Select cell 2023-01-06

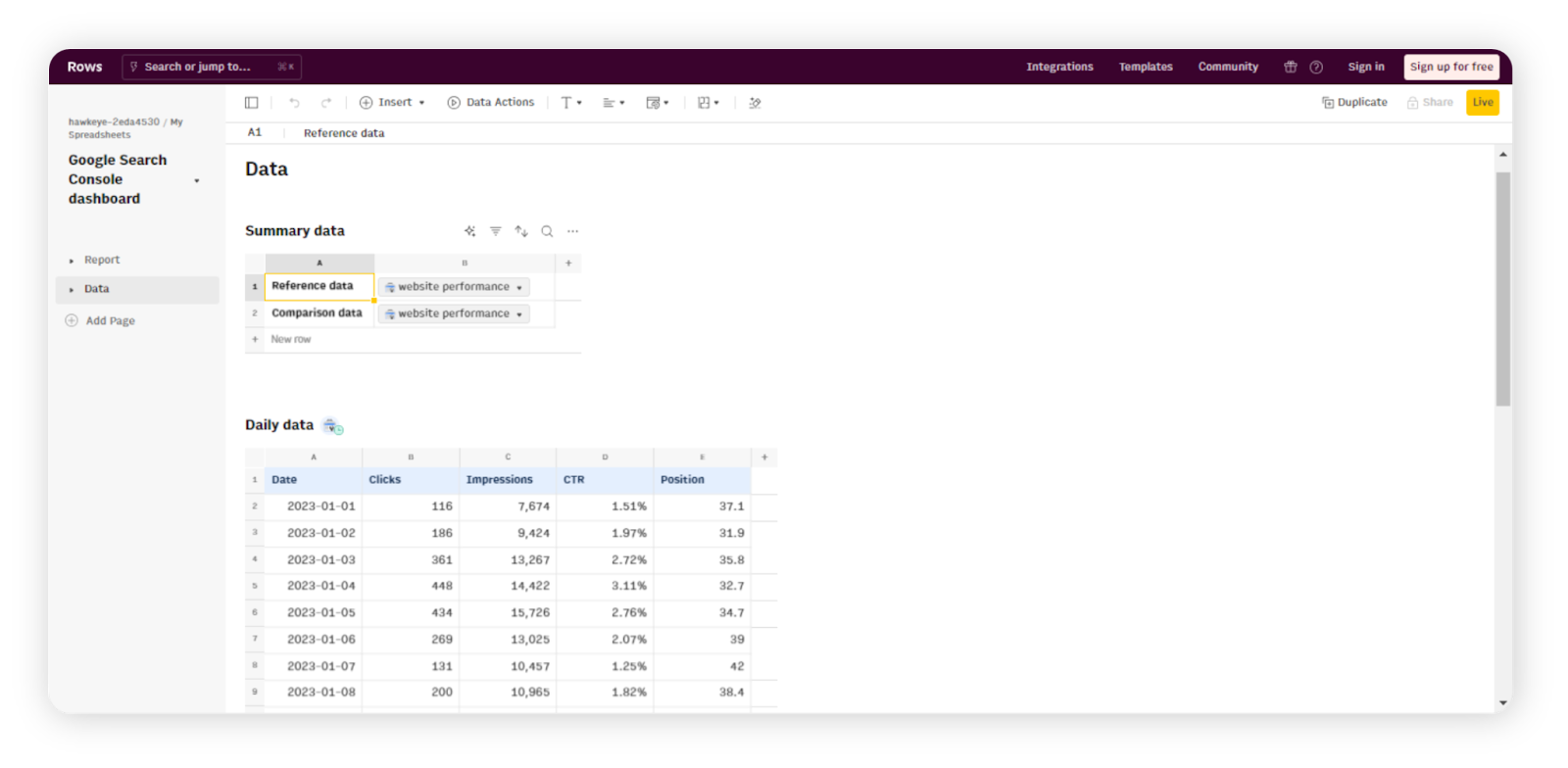coord(314,640)
